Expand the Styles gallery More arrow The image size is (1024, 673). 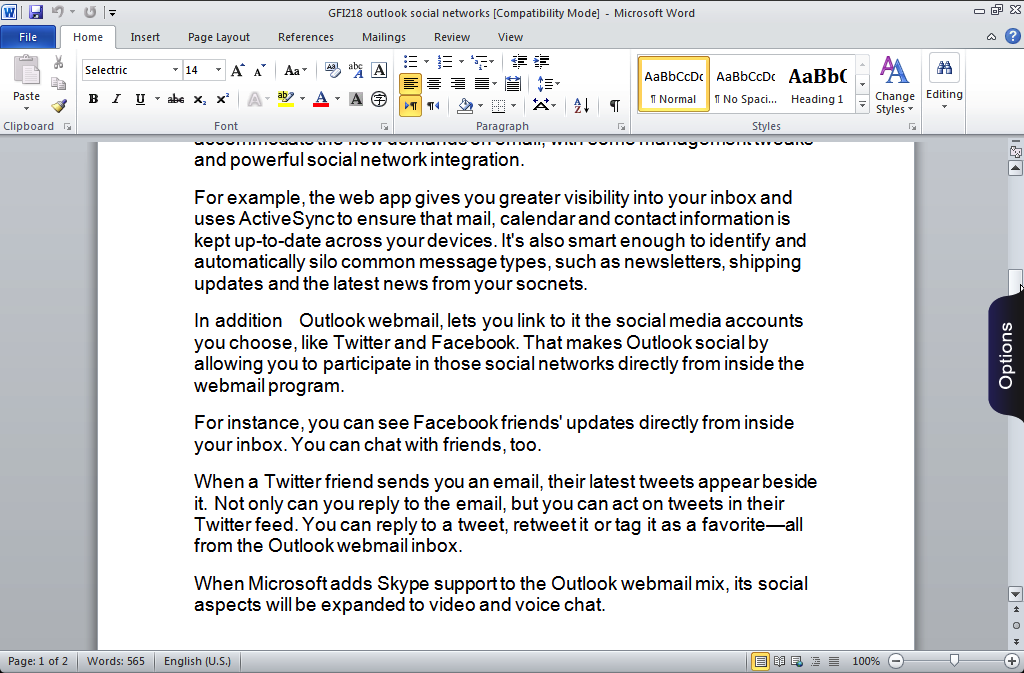[862, 104]
